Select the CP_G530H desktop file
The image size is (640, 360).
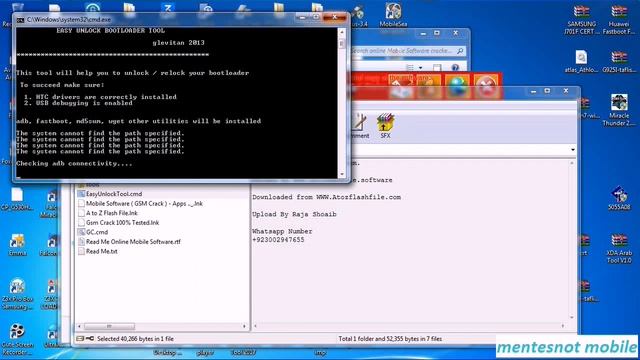[17, 199]
